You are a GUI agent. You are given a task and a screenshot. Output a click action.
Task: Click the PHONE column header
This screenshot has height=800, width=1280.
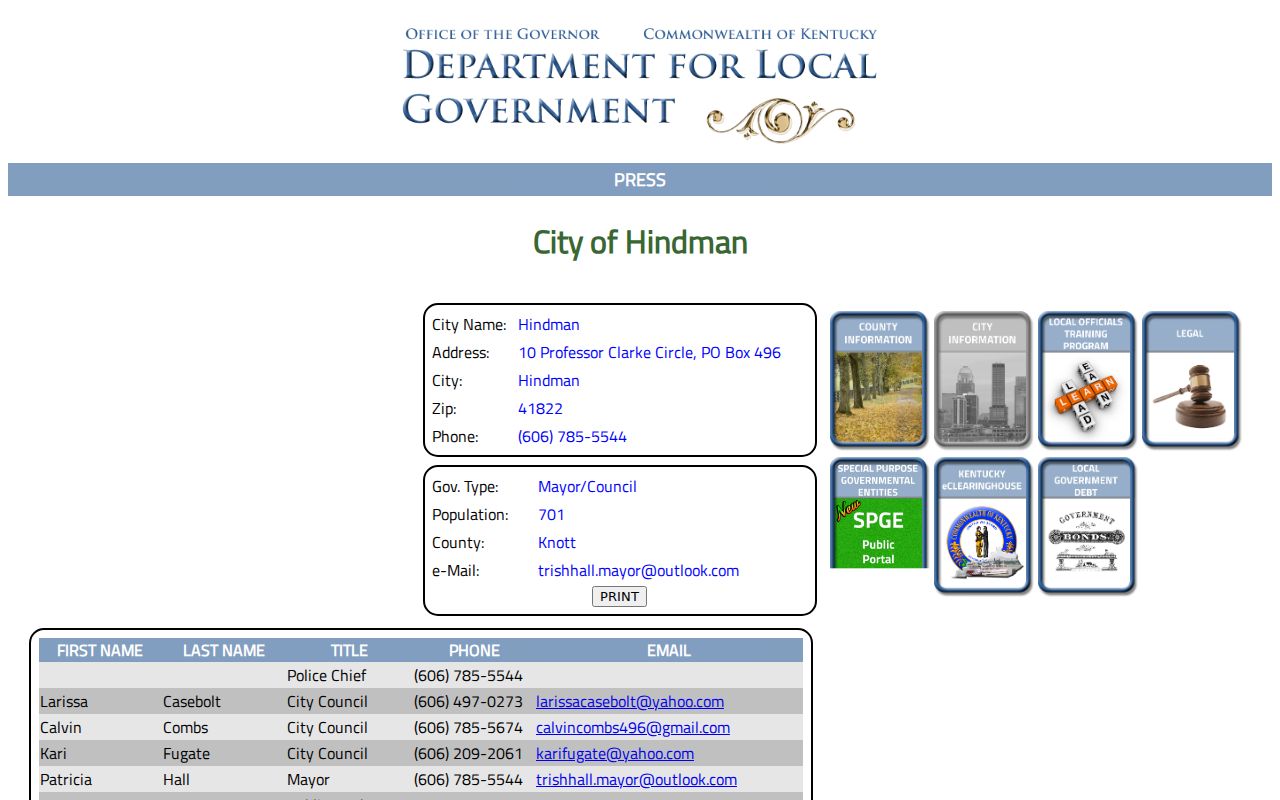tap(474, 650)
